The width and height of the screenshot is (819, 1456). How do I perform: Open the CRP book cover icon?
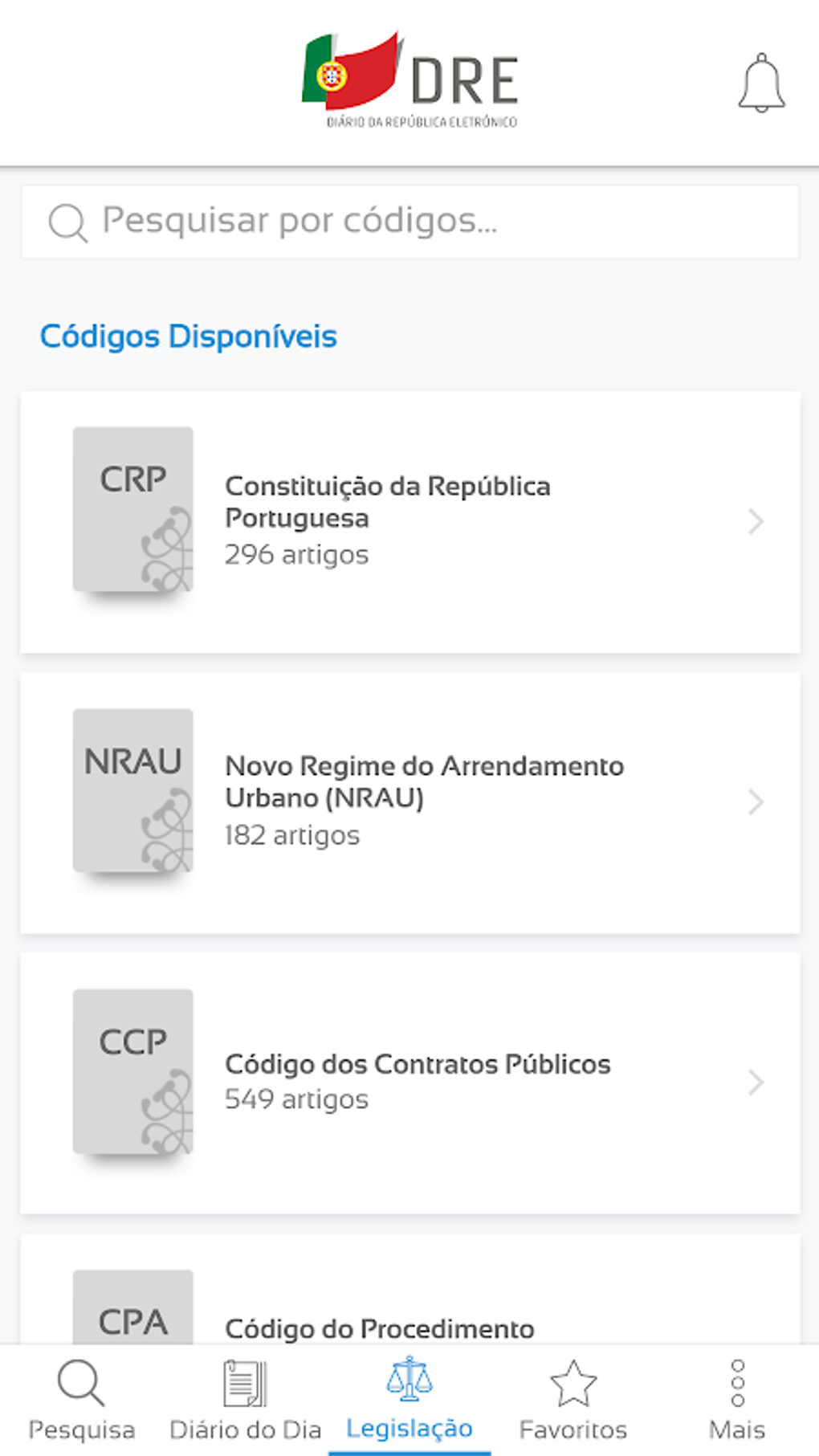tap(132, 509)
